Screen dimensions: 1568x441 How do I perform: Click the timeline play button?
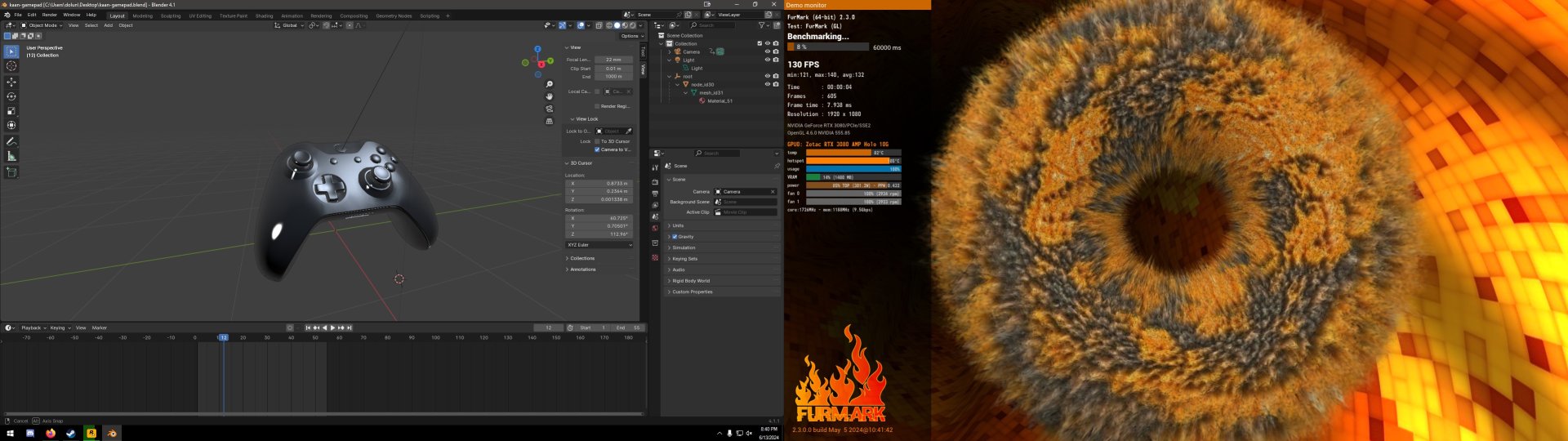pos(332,327)
